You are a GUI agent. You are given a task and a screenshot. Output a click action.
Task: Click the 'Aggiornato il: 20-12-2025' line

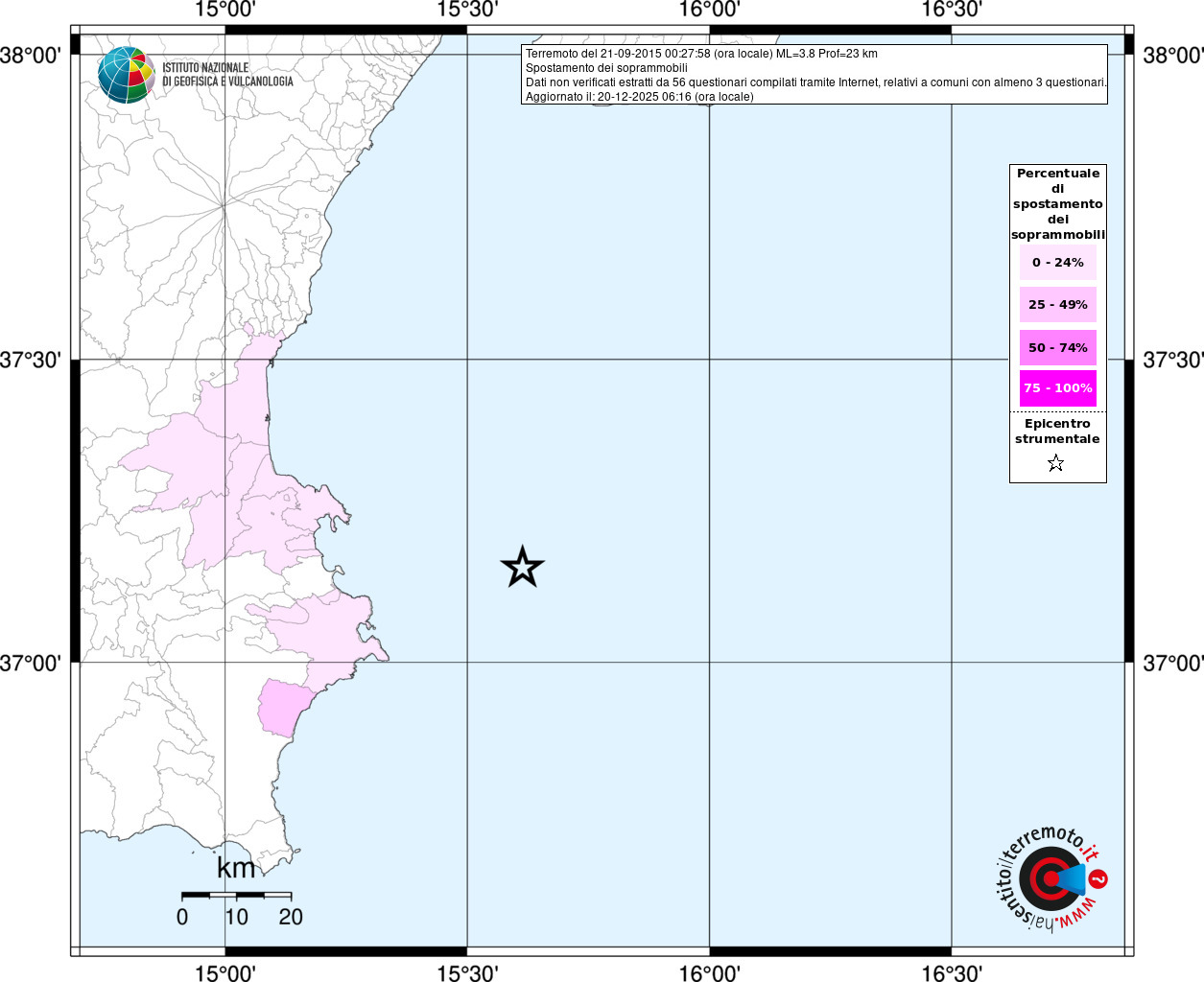click(640, 97)
